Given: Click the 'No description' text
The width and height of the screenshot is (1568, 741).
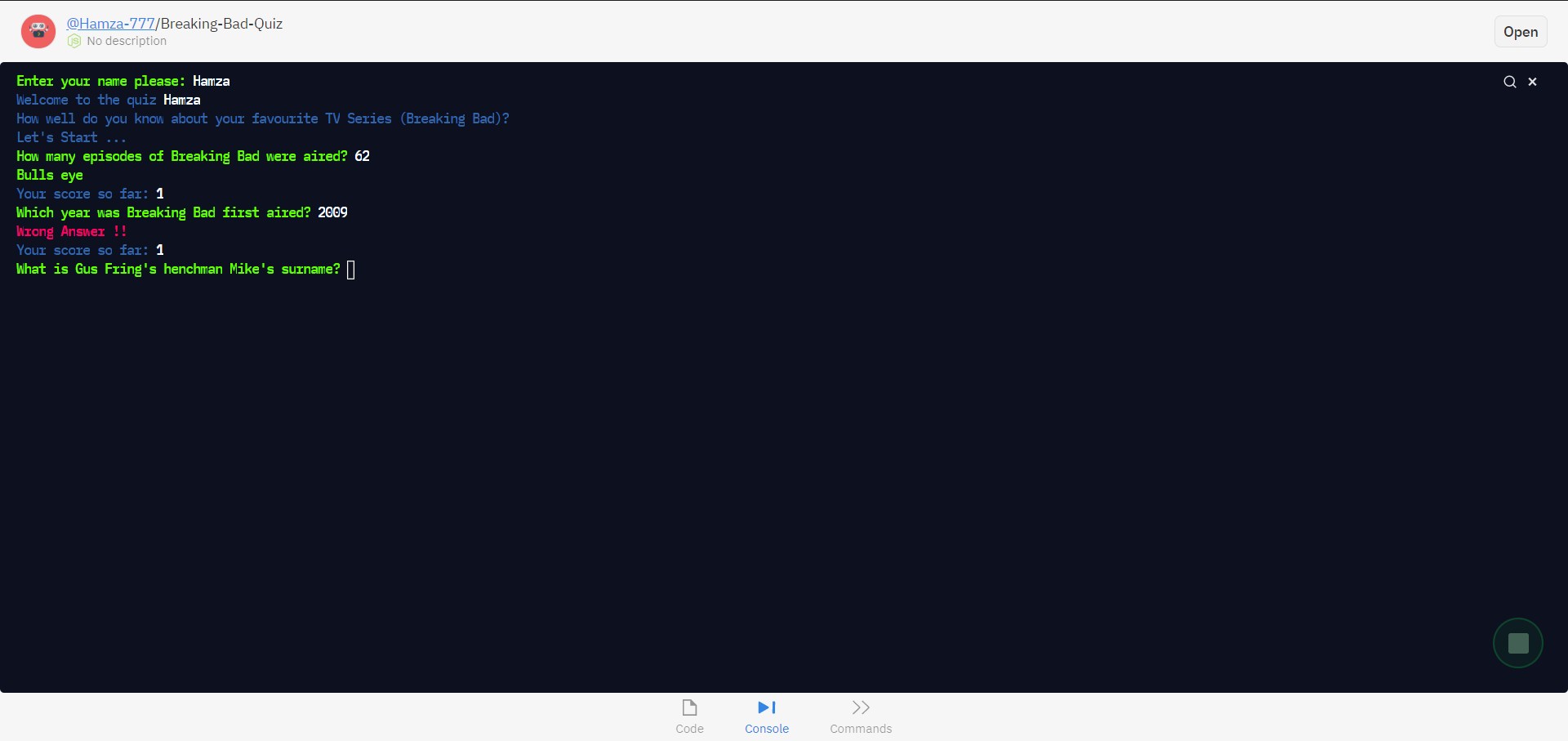Looking at the screenshot, I should click(127, 41).
